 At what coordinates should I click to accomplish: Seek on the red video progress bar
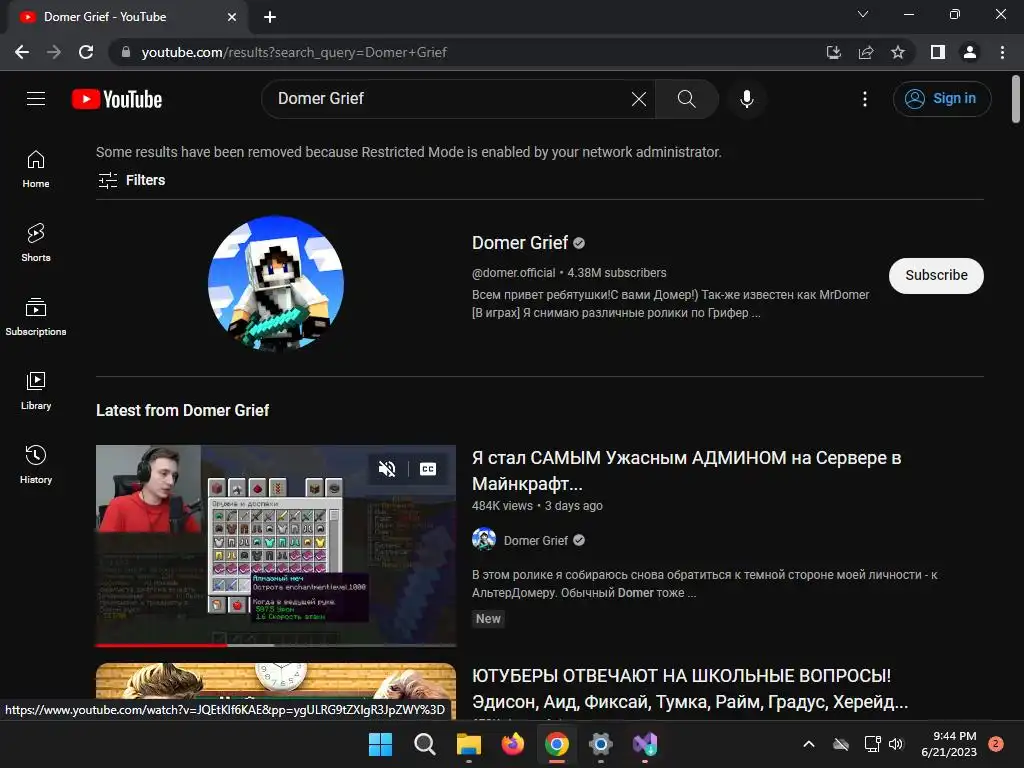point(276,645)
